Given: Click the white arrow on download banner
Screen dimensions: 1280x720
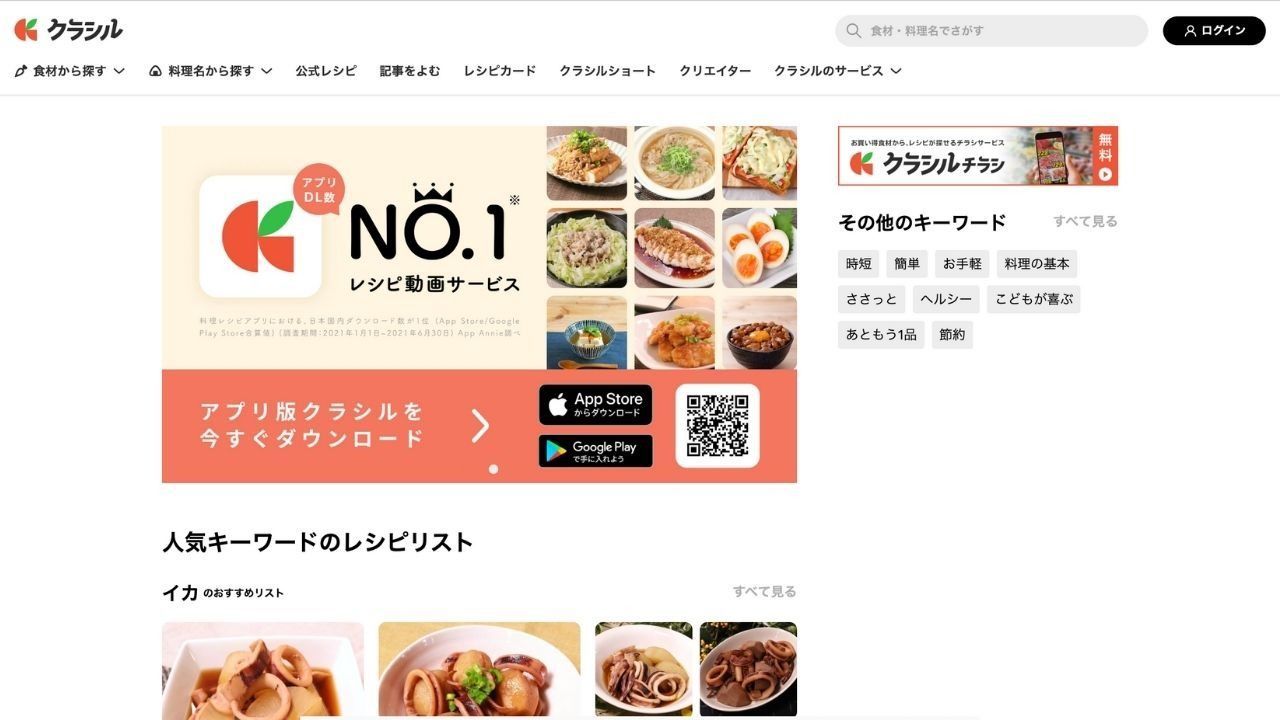Looking at the screenshot, I should [x=481, y=426].
